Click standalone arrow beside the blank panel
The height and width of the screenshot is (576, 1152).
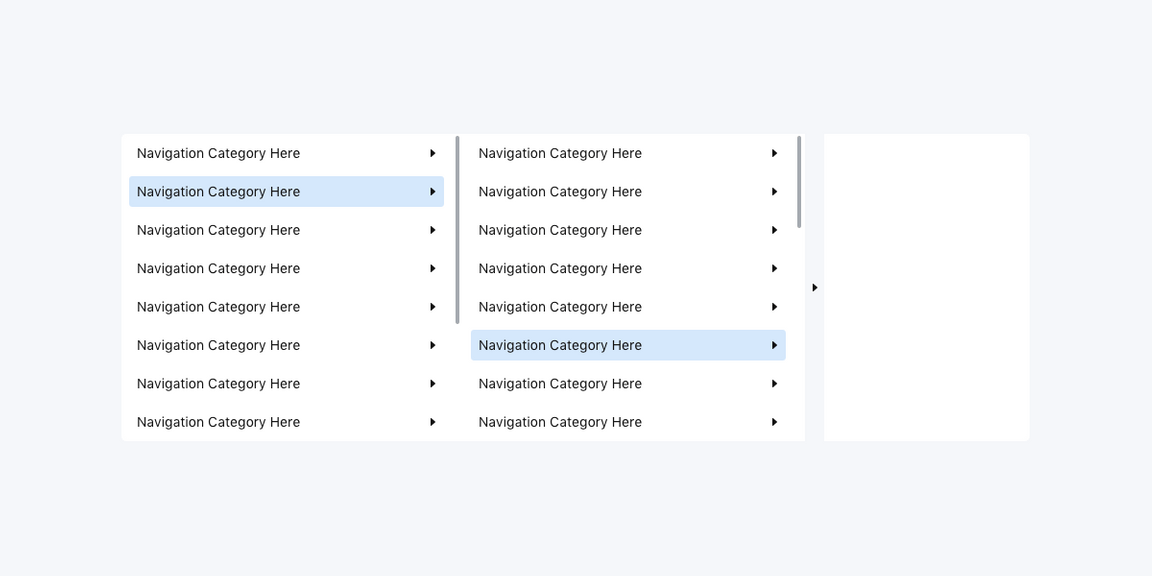[814, 288]
